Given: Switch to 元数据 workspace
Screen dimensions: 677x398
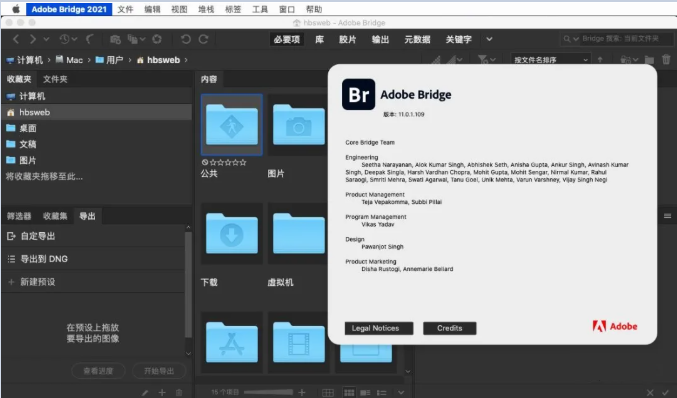Looking at the screenshot, I should pyautogui.click(x=417, y=39).
